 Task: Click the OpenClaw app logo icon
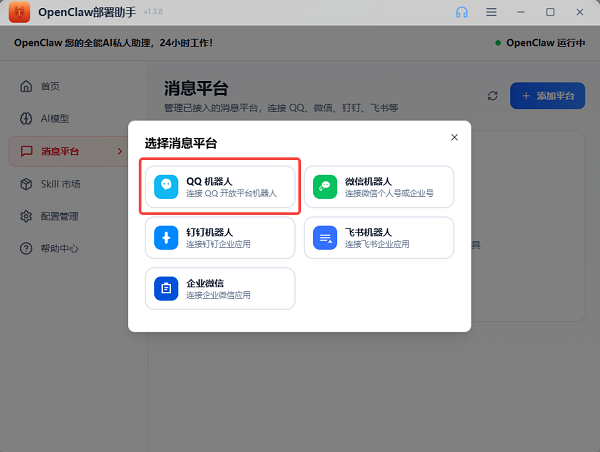[x=19, y=12]
